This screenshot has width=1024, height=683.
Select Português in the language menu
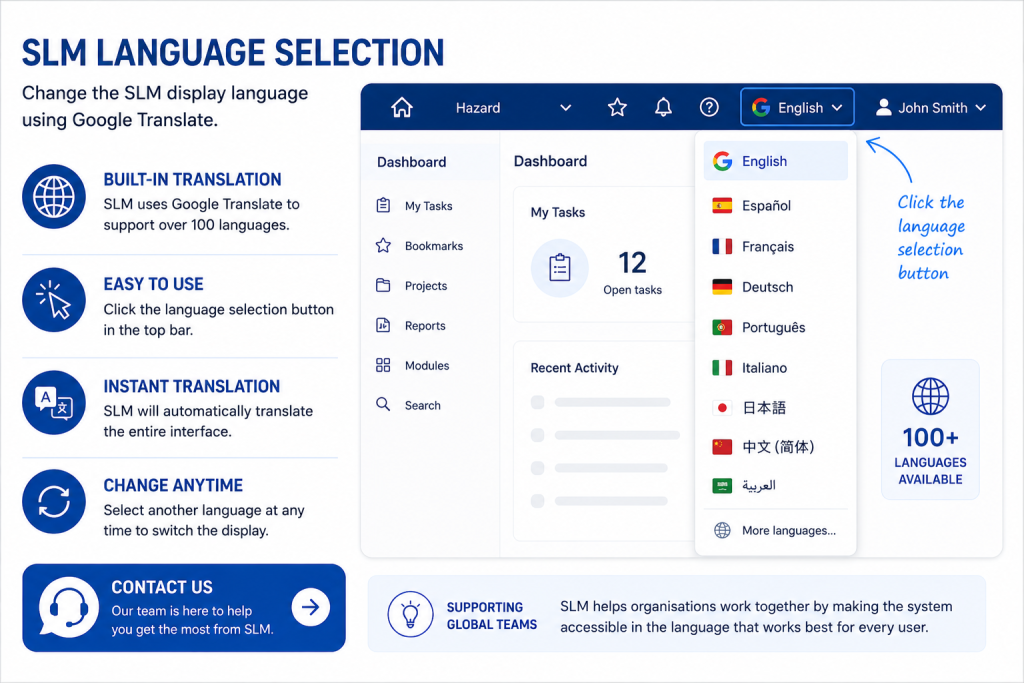pos(776,327)
